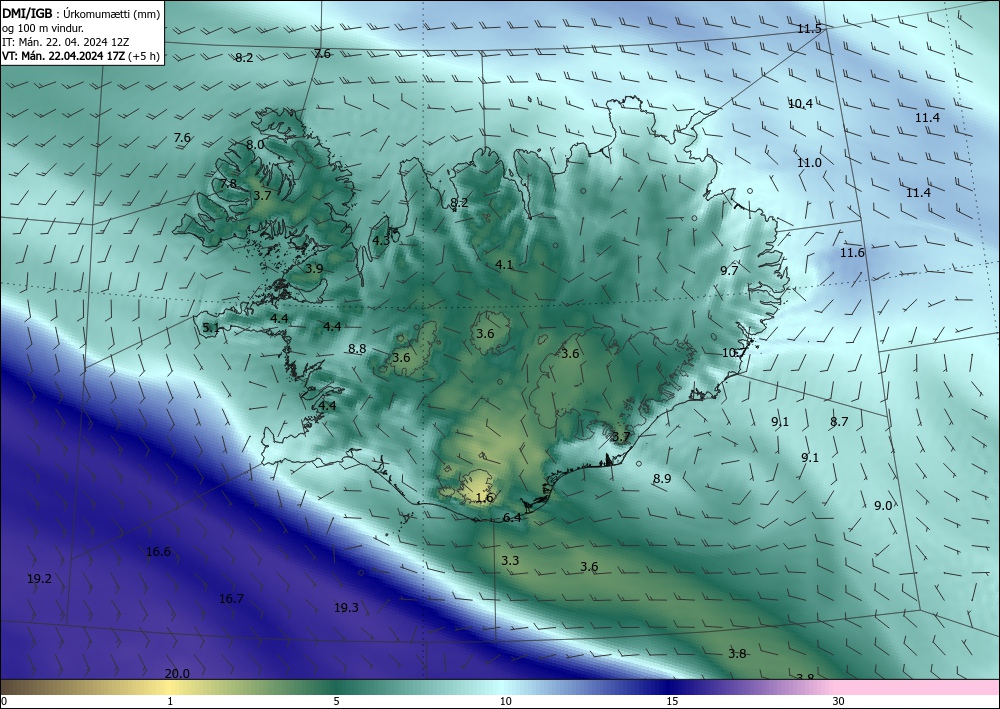Click the 16.7 value on the map

(231, 599)
